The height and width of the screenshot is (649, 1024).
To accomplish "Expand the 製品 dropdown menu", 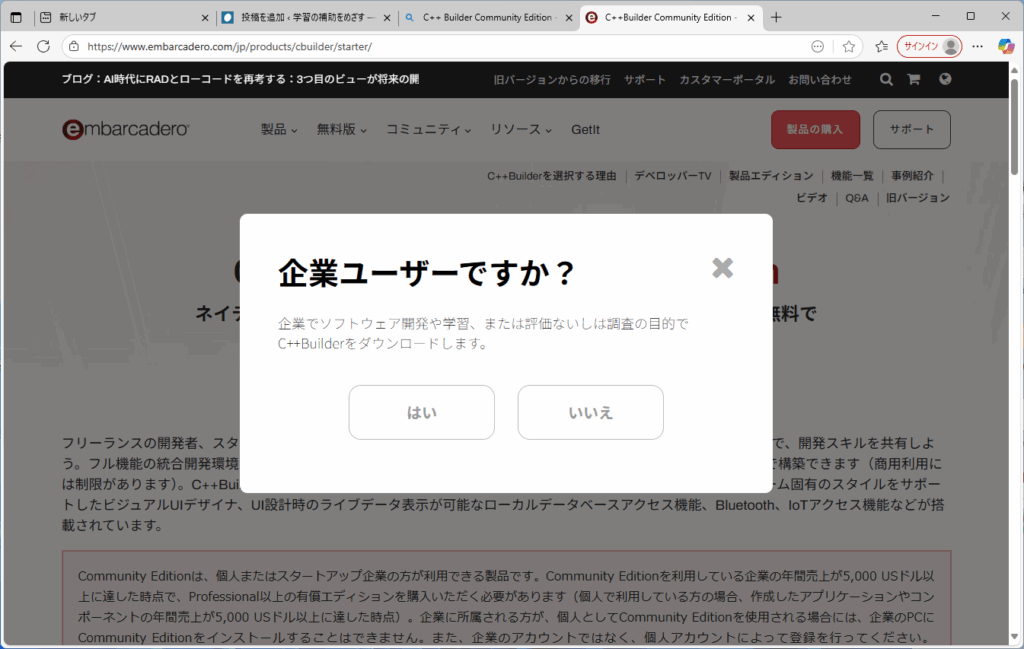I will [x=279, y=129].
